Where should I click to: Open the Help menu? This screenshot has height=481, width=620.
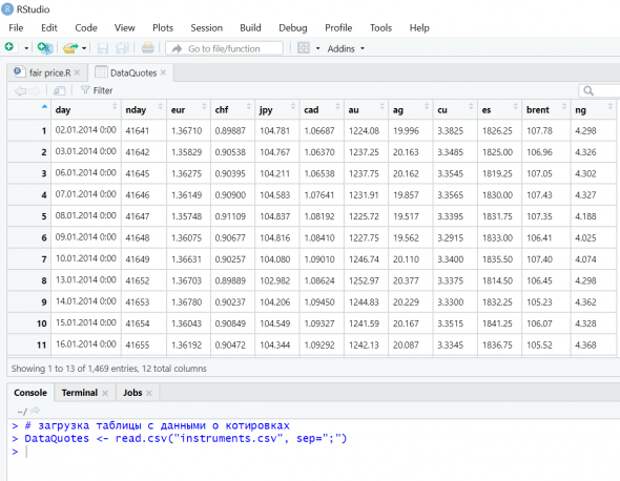point(419,28)
